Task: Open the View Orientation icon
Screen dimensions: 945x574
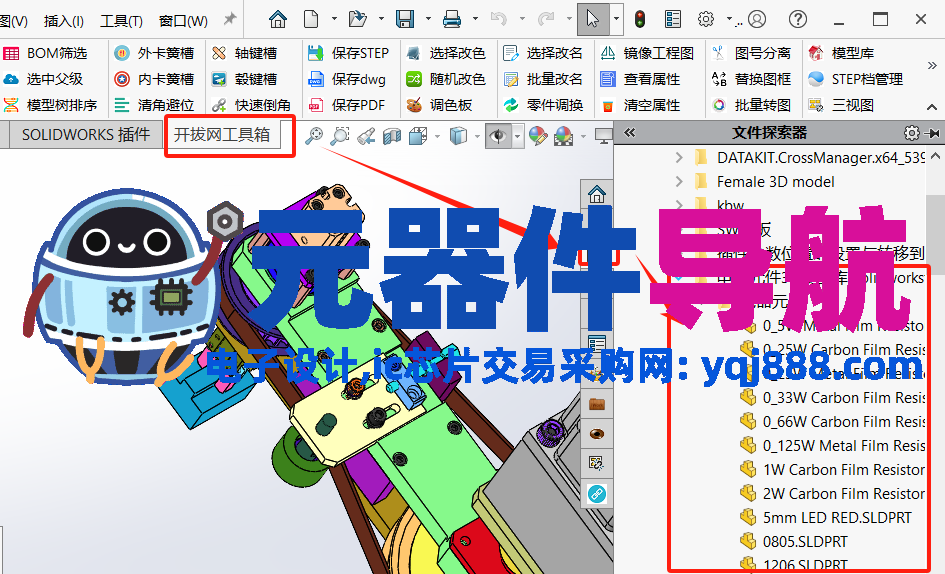Action: coord(418,136)
